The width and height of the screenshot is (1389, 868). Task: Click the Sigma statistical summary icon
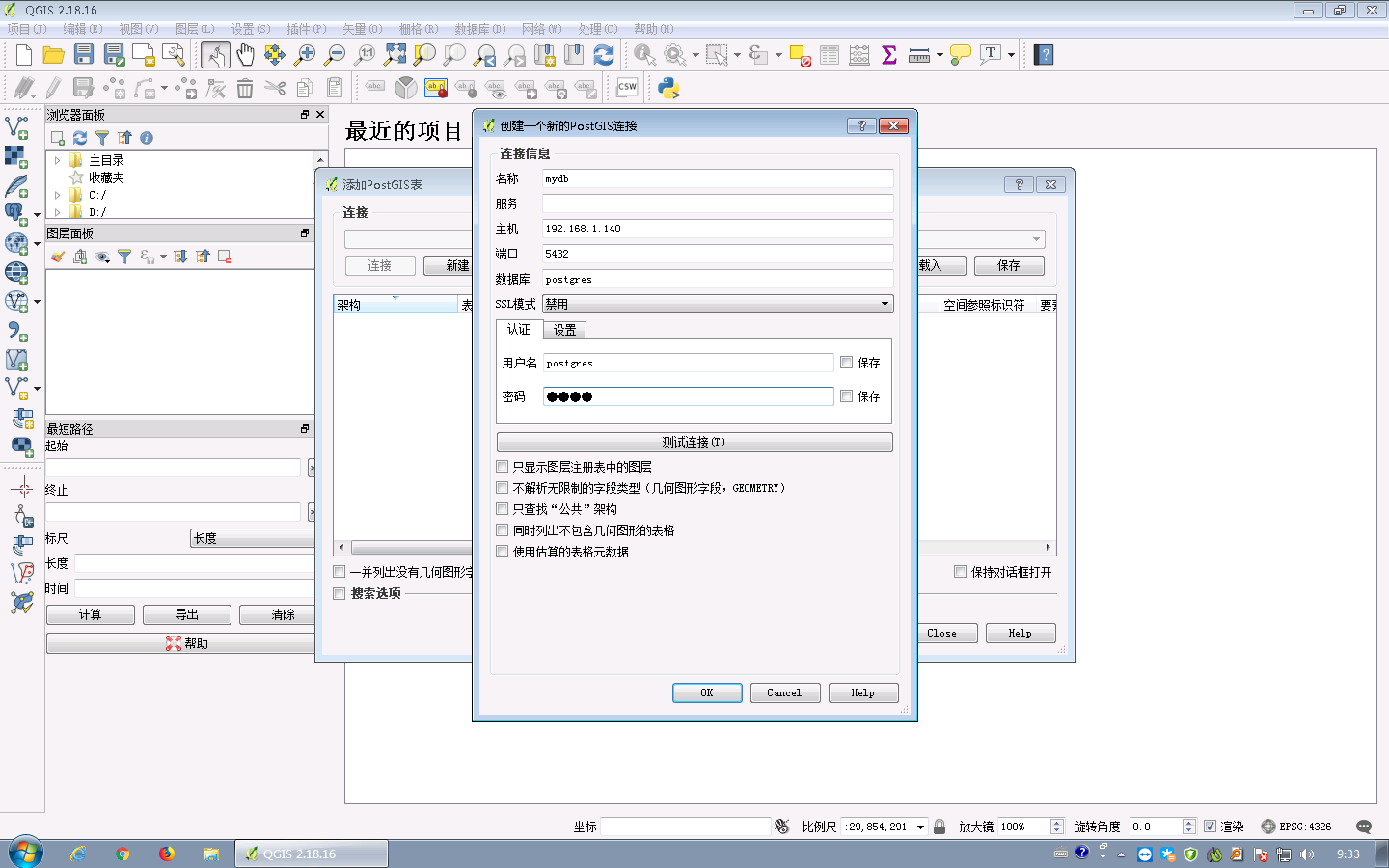(889, 55)
